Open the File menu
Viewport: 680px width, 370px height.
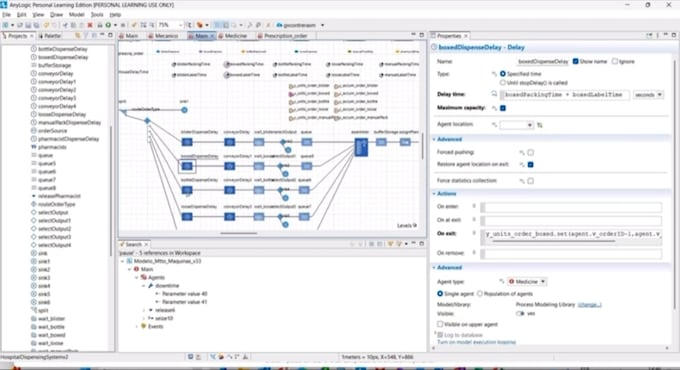pyautogui.click(x=7, y=14)
